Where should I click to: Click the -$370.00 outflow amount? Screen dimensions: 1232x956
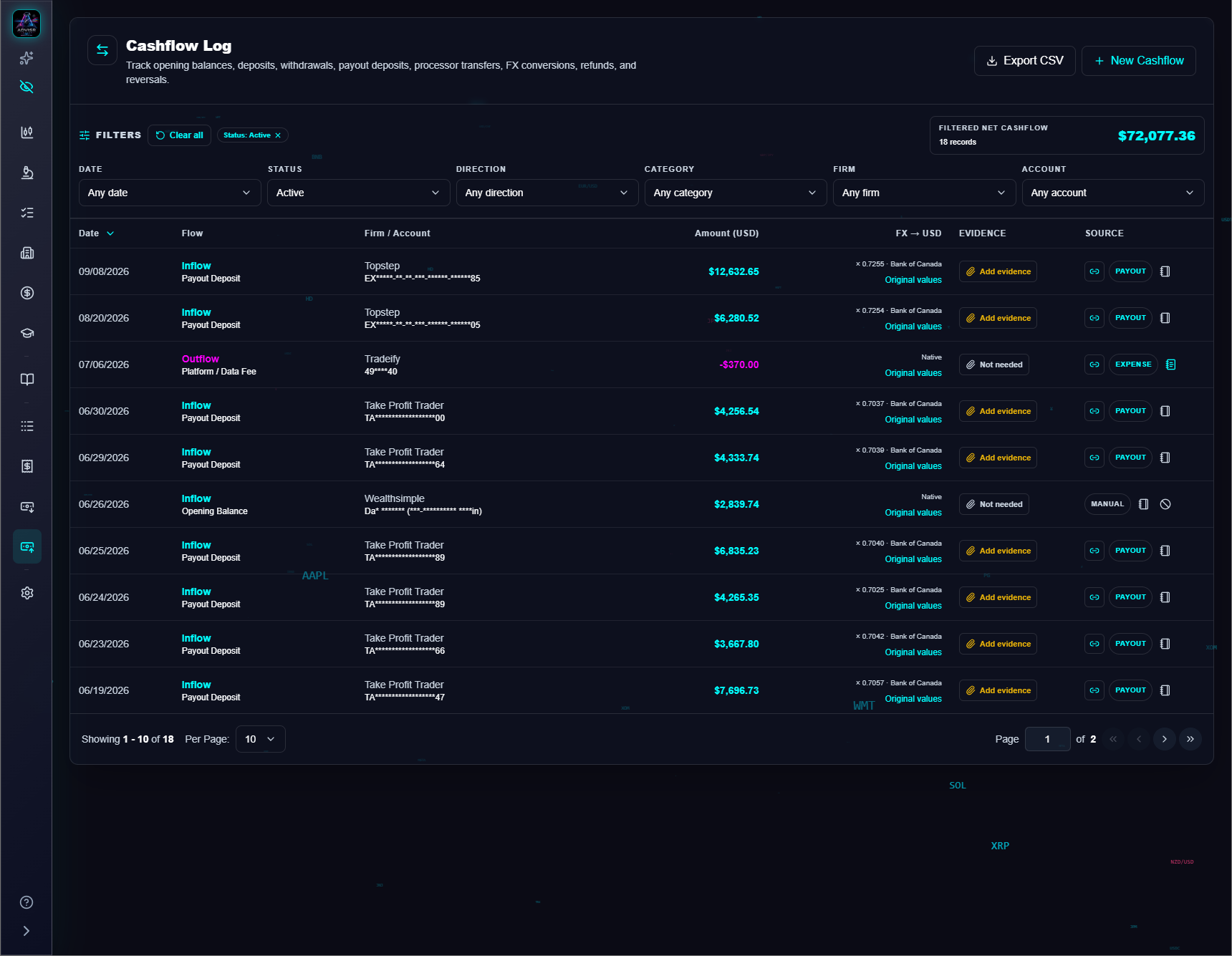[738, 364]
